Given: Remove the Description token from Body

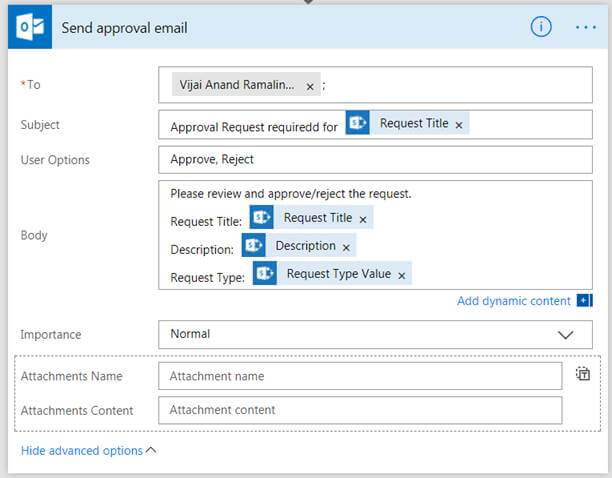Looking at the screenshot, I should [x=346, y=247].
